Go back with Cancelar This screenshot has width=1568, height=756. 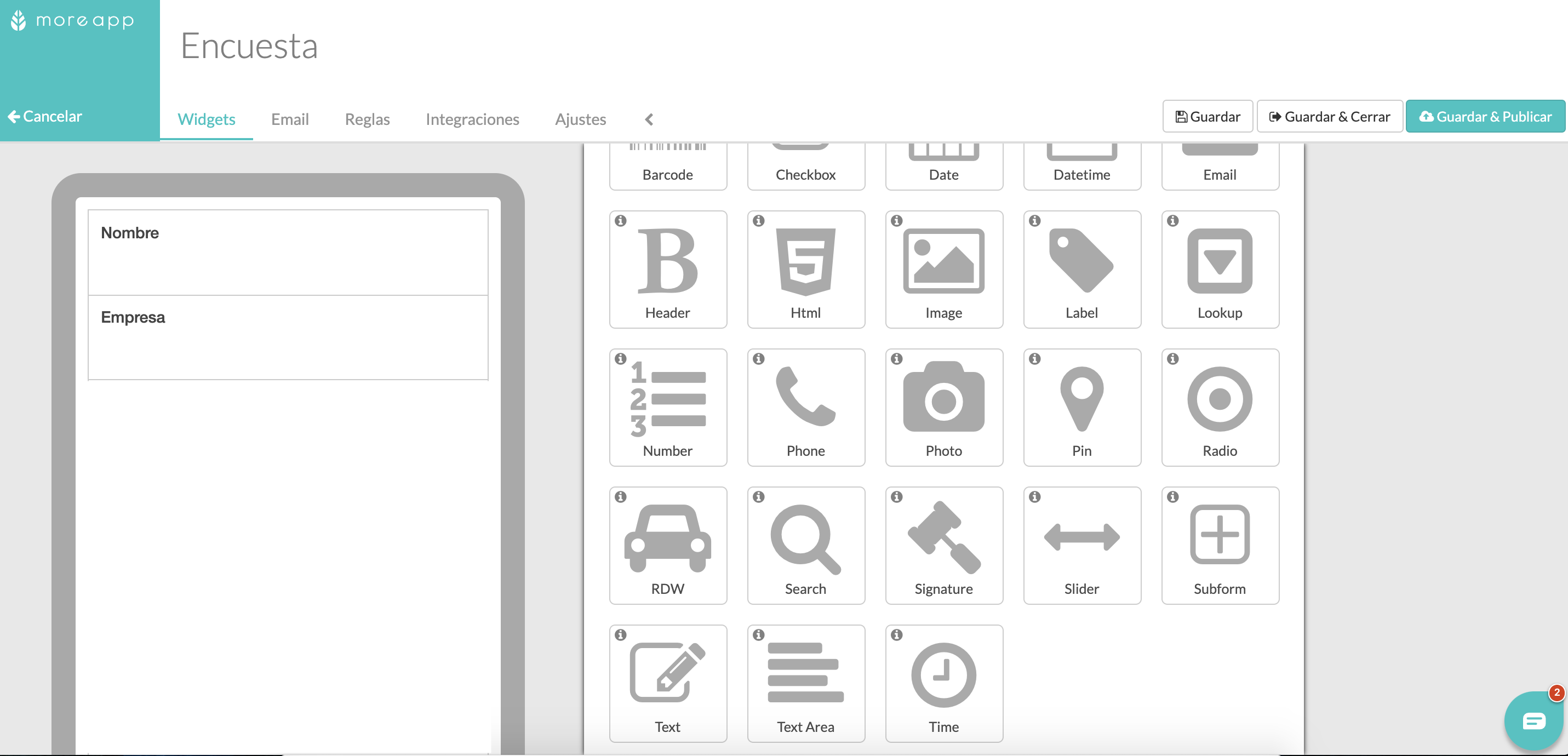45,116
